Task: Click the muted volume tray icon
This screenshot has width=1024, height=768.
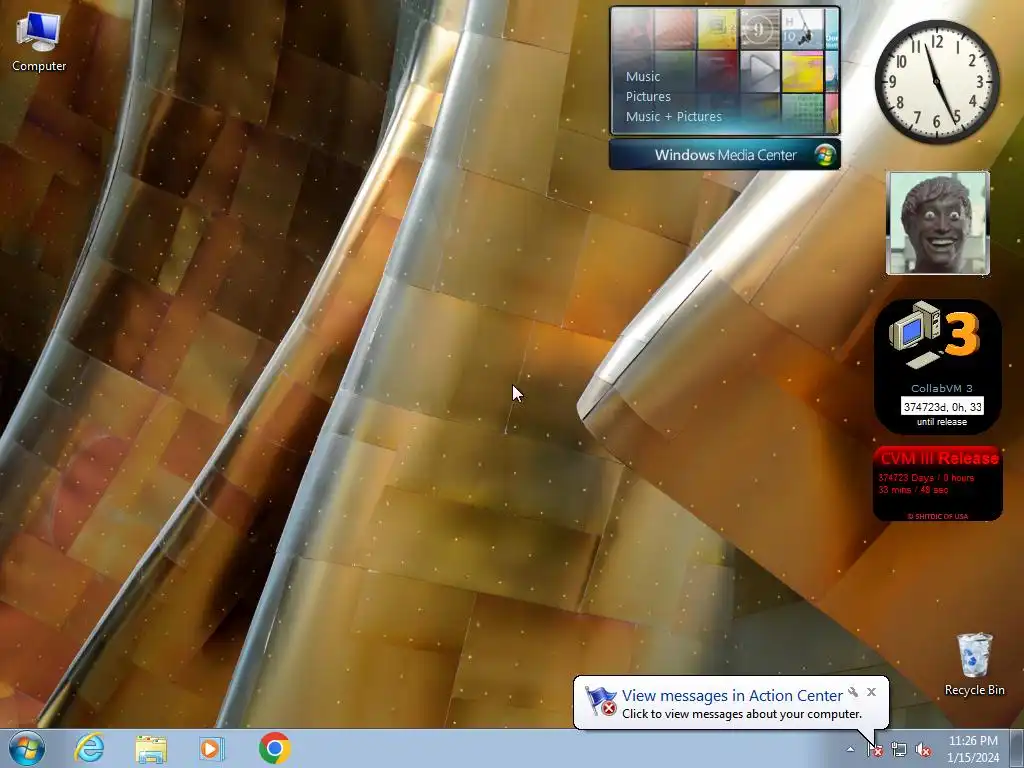Action: [923, 750]
